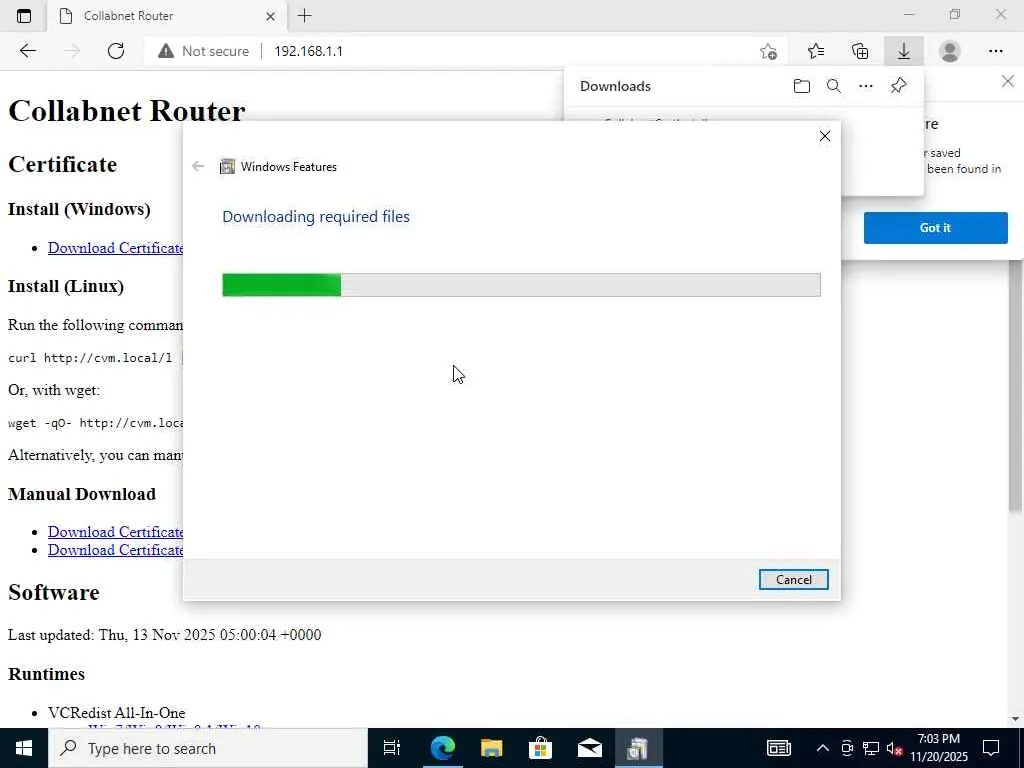Open Favorites list in Edge toolbar
The width and height of the screenshot is (1024, 768).
(x=816, y=51)
